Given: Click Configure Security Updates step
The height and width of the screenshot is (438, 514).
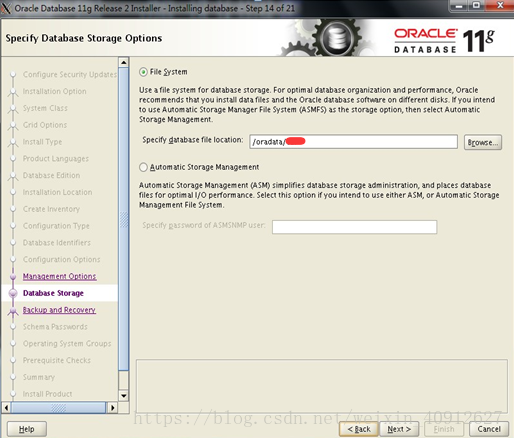Looking at the screenshot, I should (70, 74).
